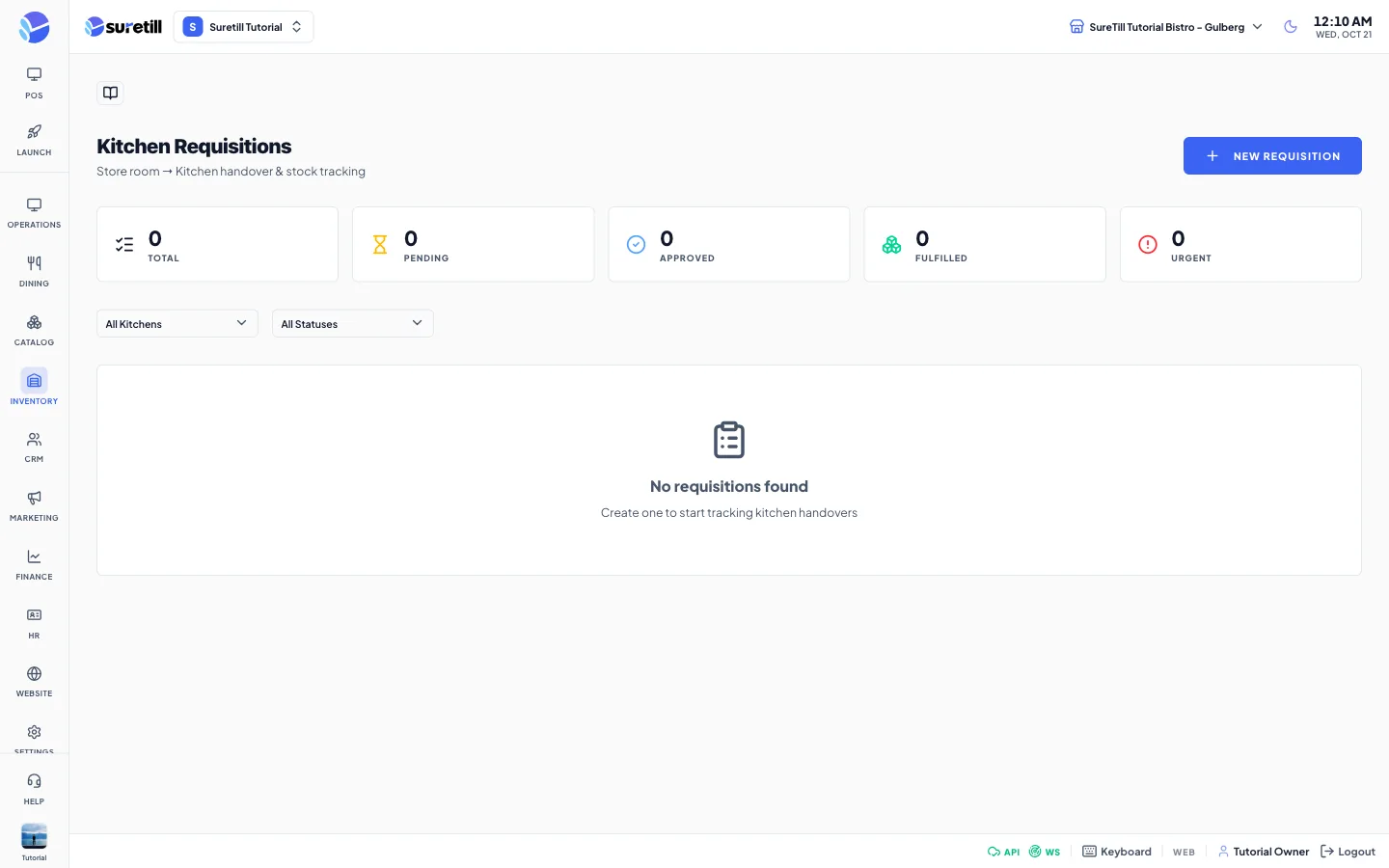
Task: Open the Catalog section
Action: (x=34, y=331)
